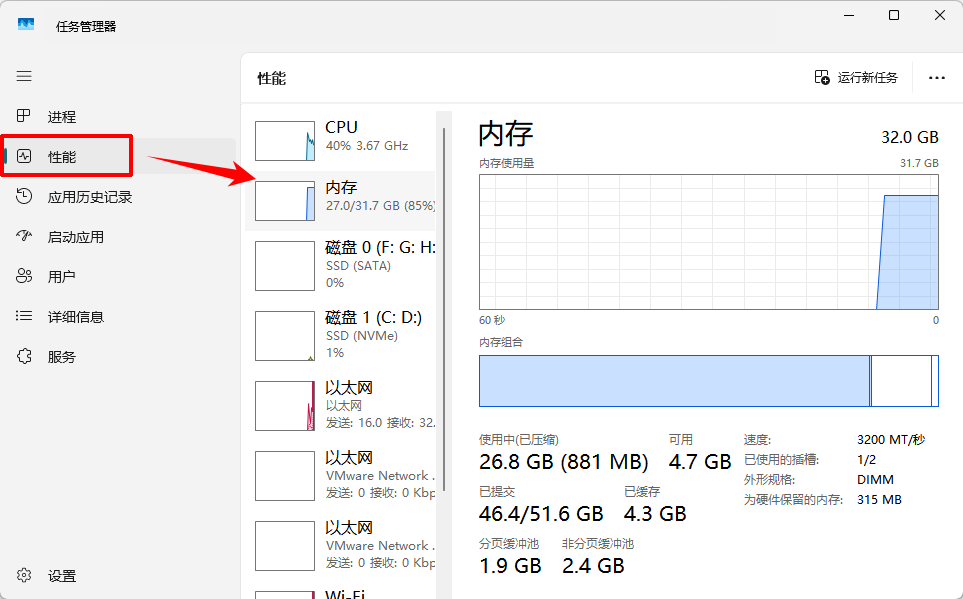Select the 内存 graph thumbnail
Viewport: 963px width, 599px height.
[x=285, y=201]
